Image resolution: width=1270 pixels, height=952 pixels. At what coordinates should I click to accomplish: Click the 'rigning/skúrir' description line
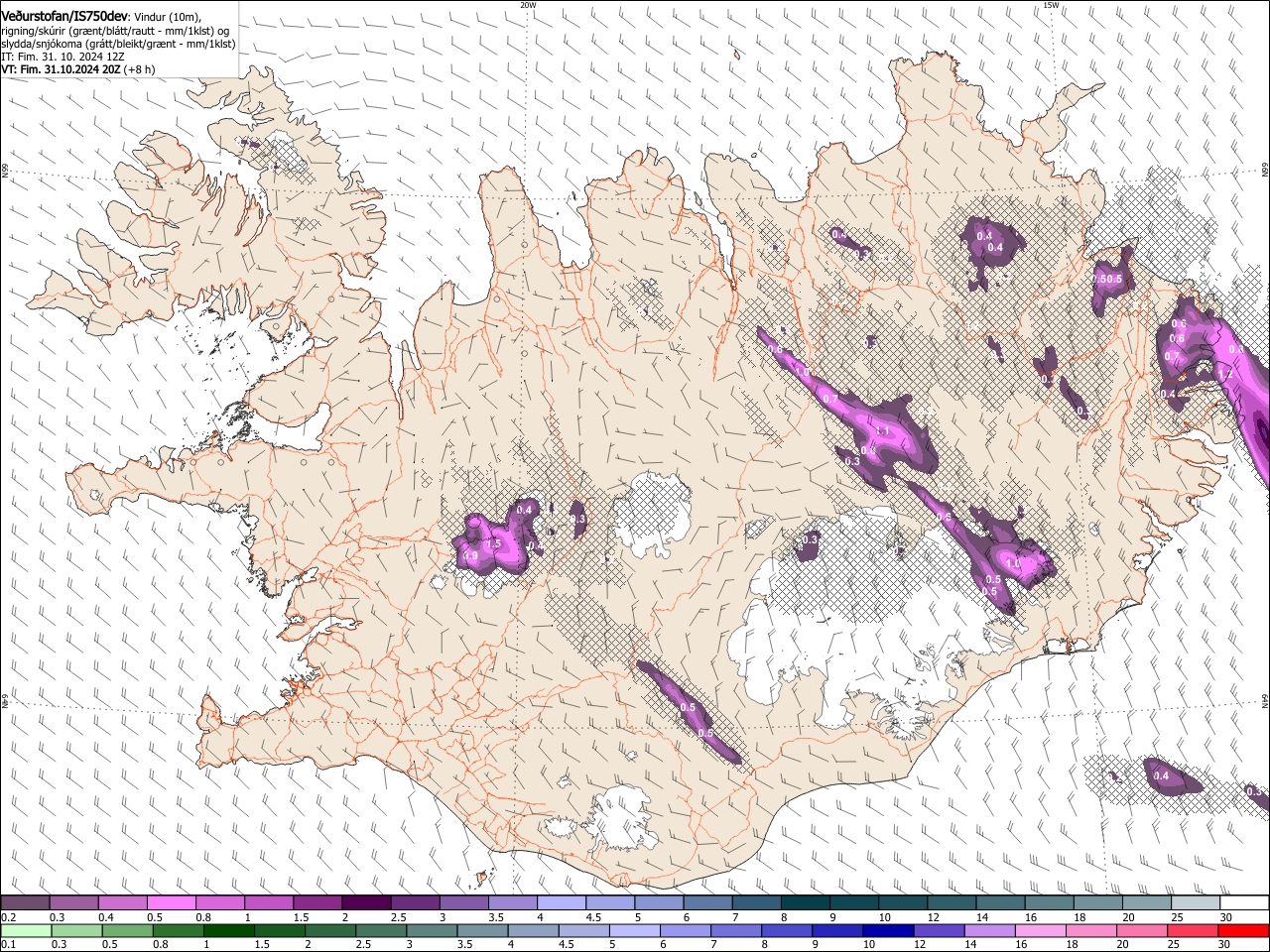coord(115,31)
